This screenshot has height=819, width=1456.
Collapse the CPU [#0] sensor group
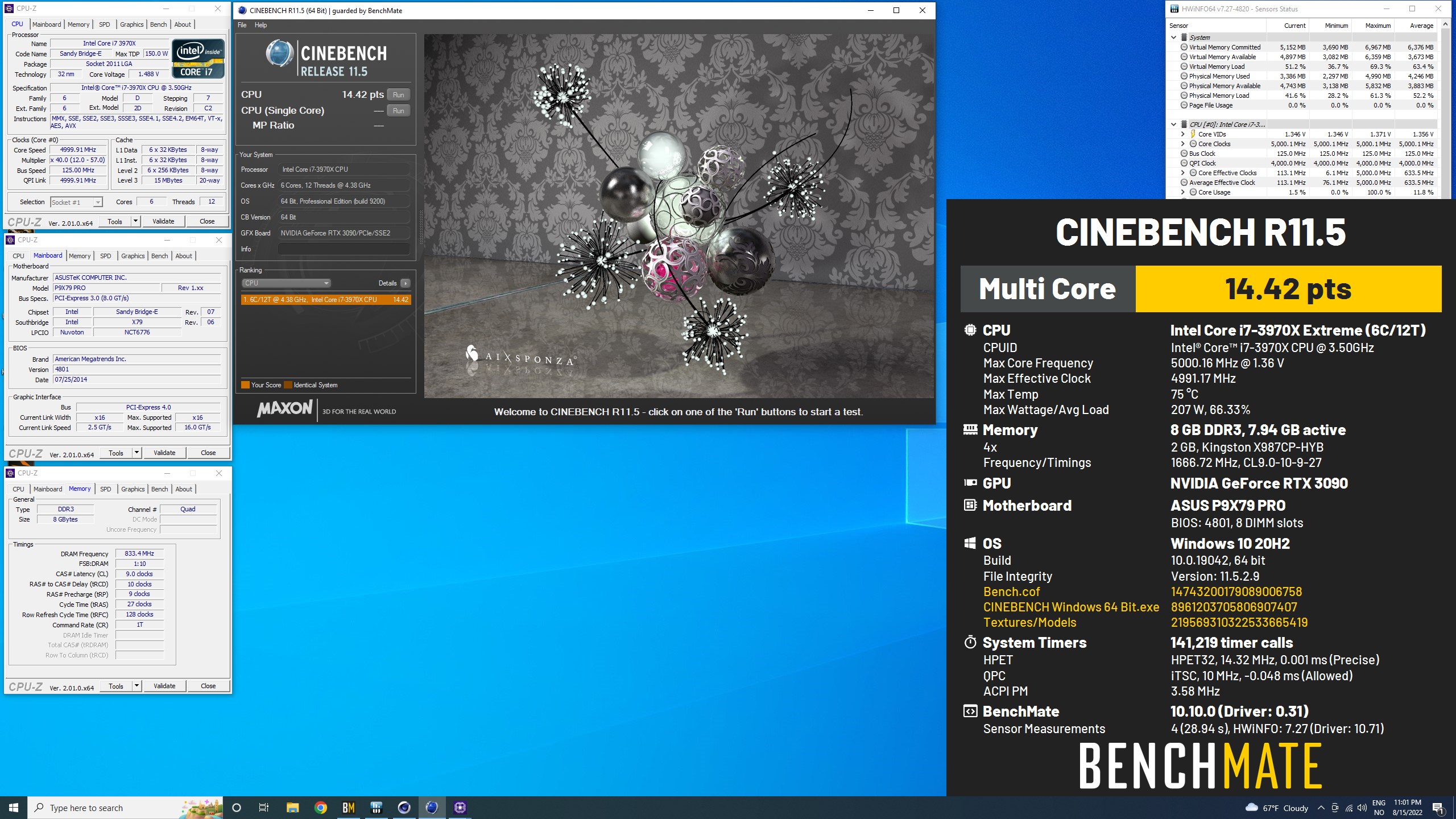click(1173, 124)
